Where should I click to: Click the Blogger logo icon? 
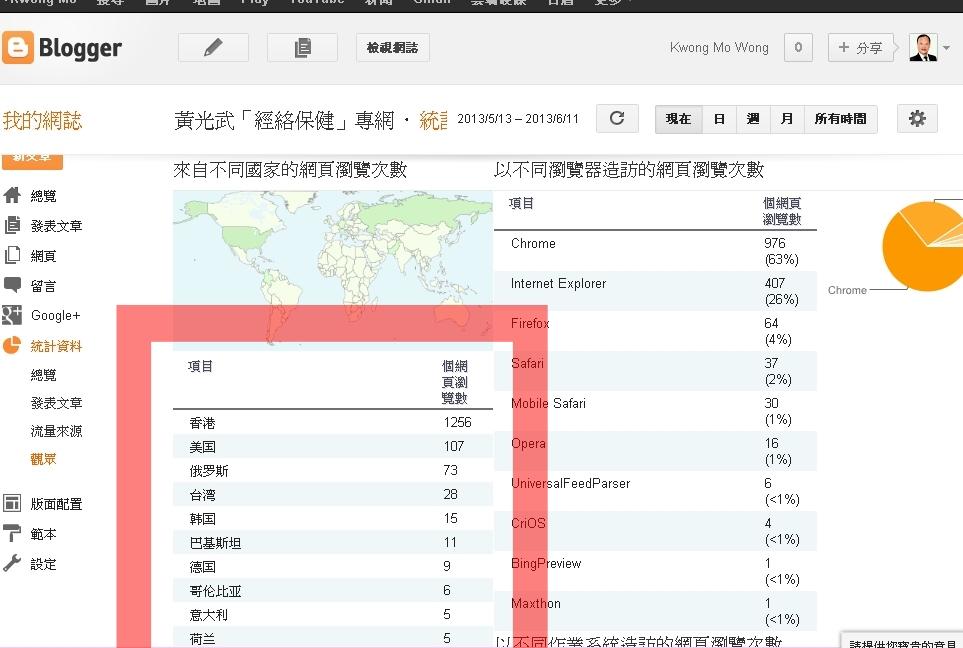(x=18, y=47)
